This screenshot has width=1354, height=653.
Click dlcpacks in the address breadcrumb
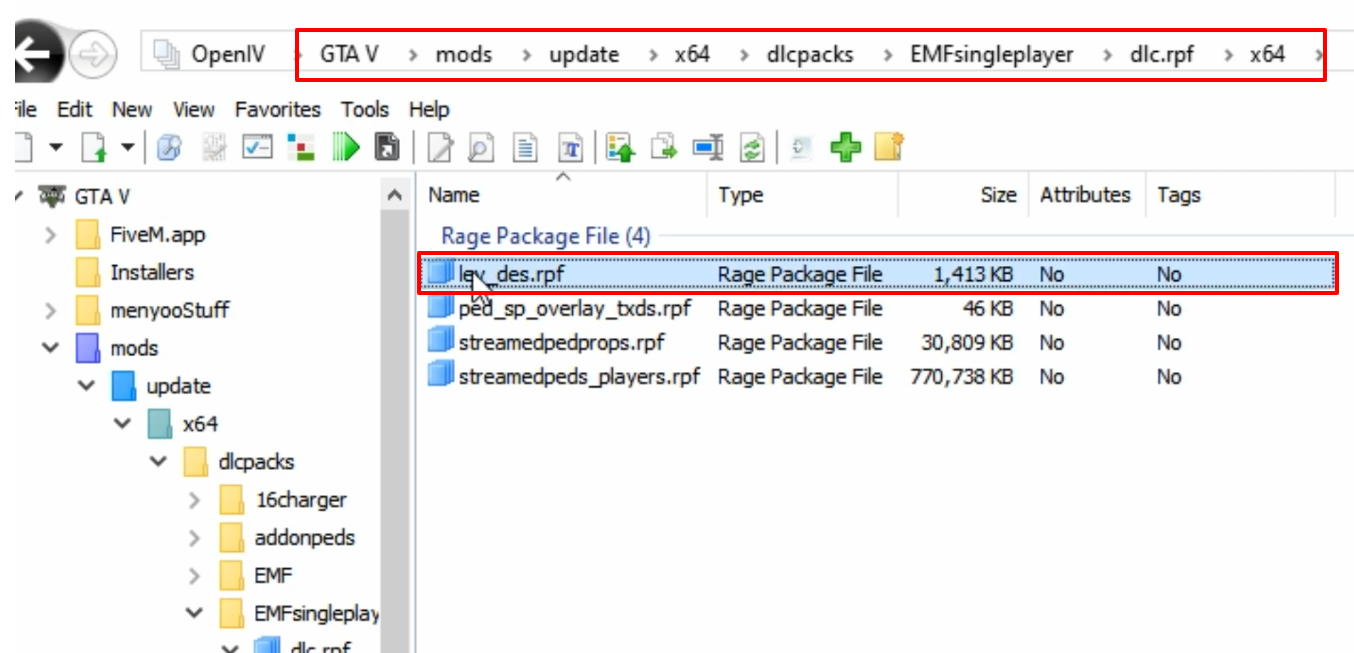pos(811,54)
